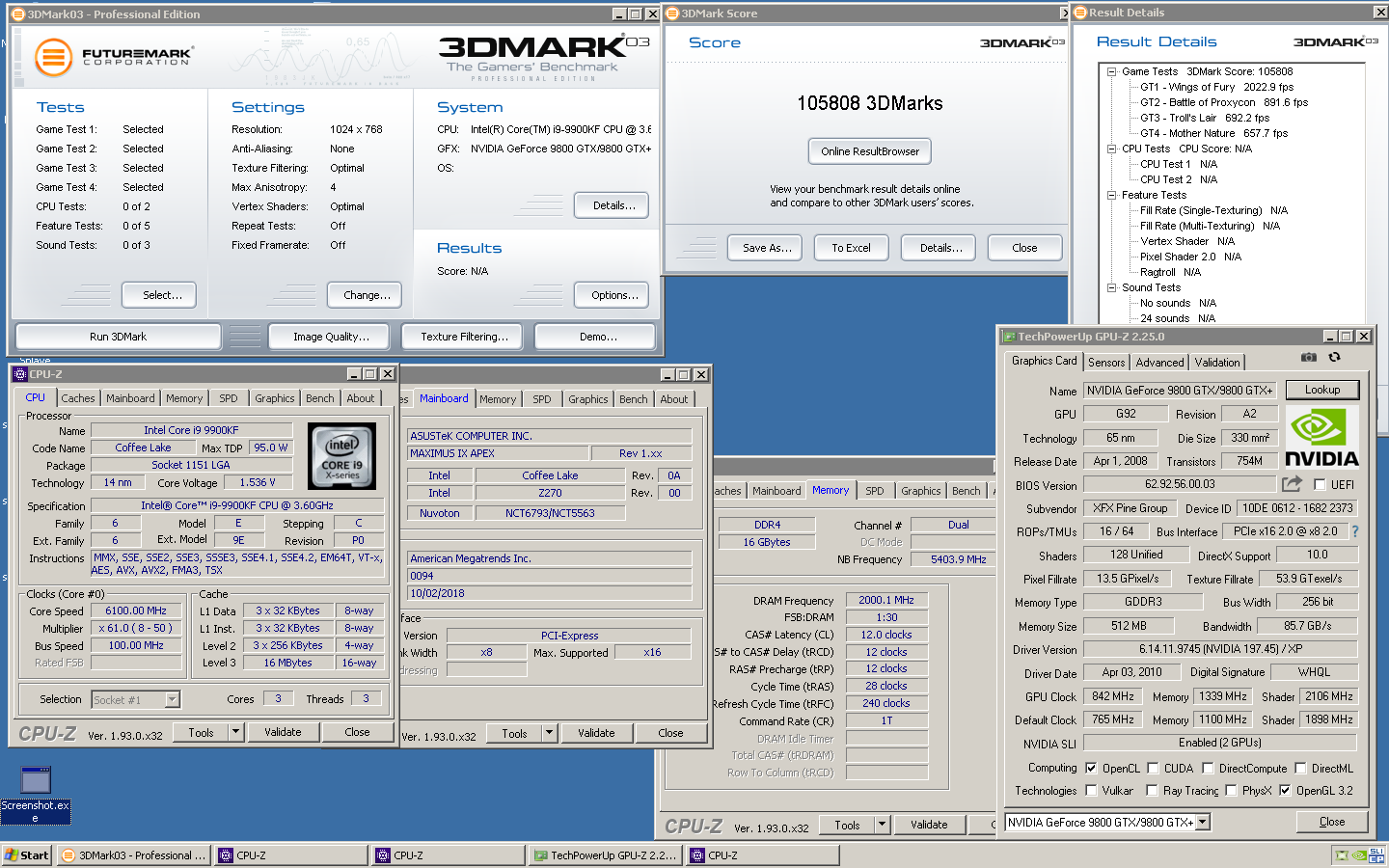The image size is (1389, 868).
Task: Export the results with the To Excel button
Action: point(851,248)
